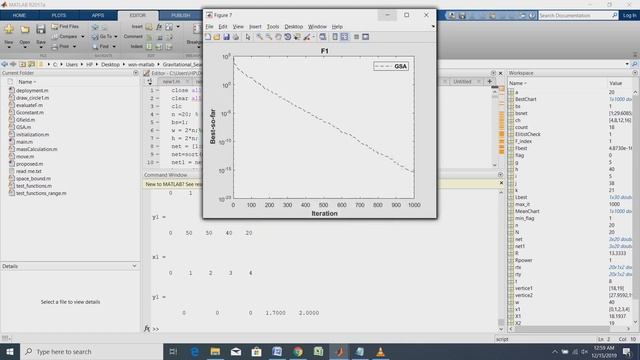Dismiss the New to MATLAB banner
The width and height of the screenshot is (640, 360).
501,183
